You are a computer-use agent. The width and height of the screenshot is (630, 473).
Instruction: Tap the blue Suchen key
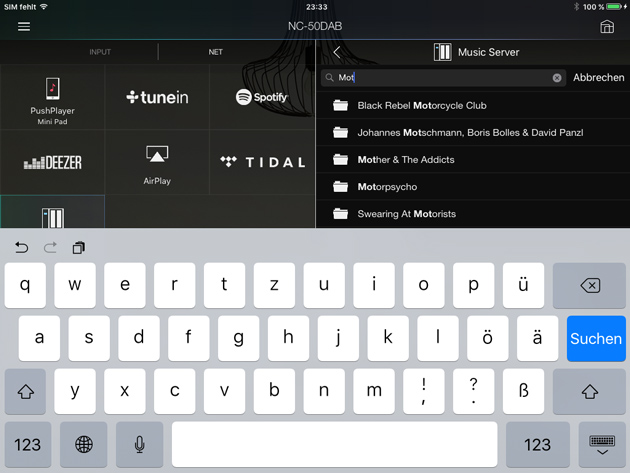tap(596, 338)
